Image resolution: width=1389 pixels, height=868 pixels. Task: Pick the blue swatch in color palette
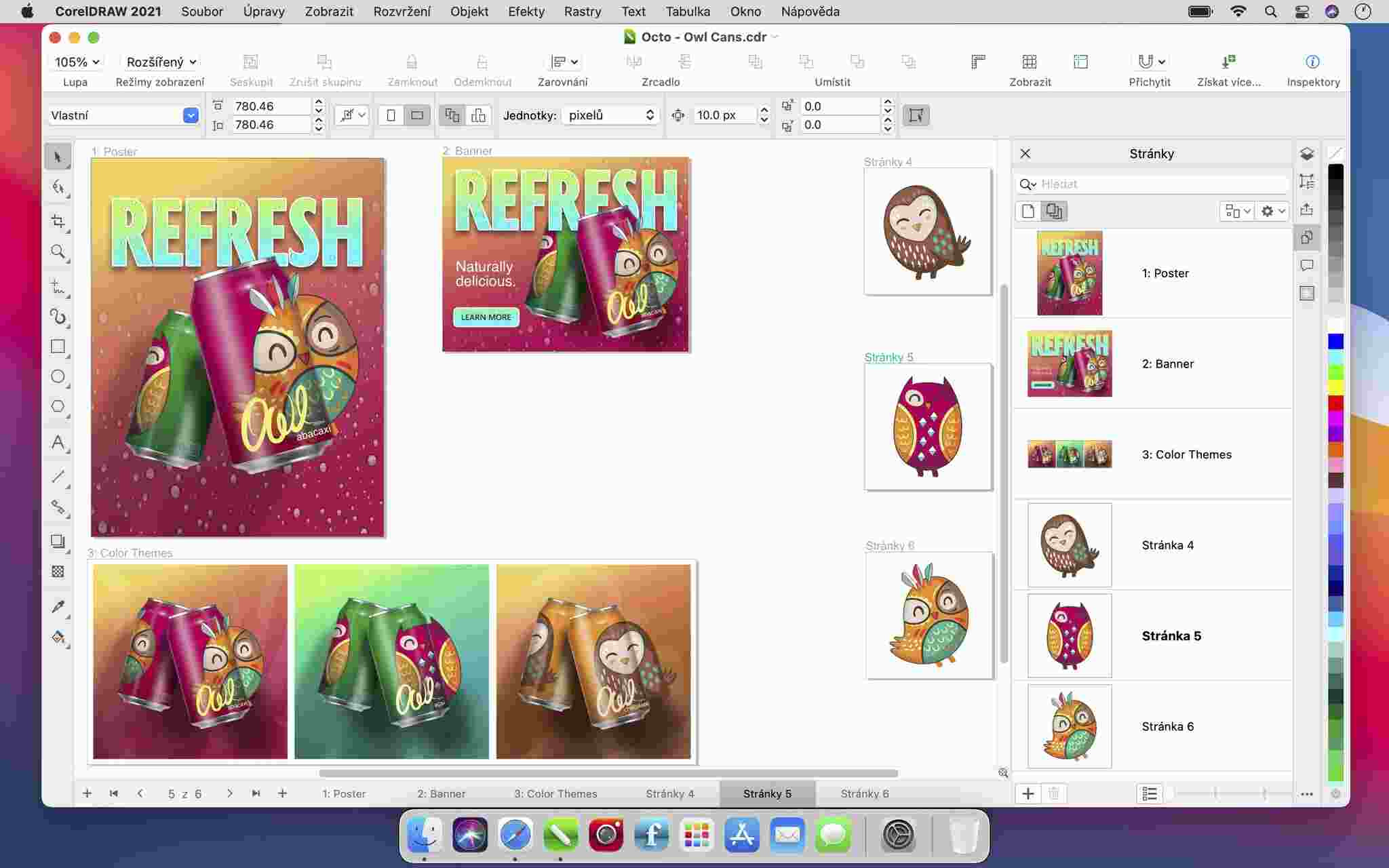(x=1335, y=341)
